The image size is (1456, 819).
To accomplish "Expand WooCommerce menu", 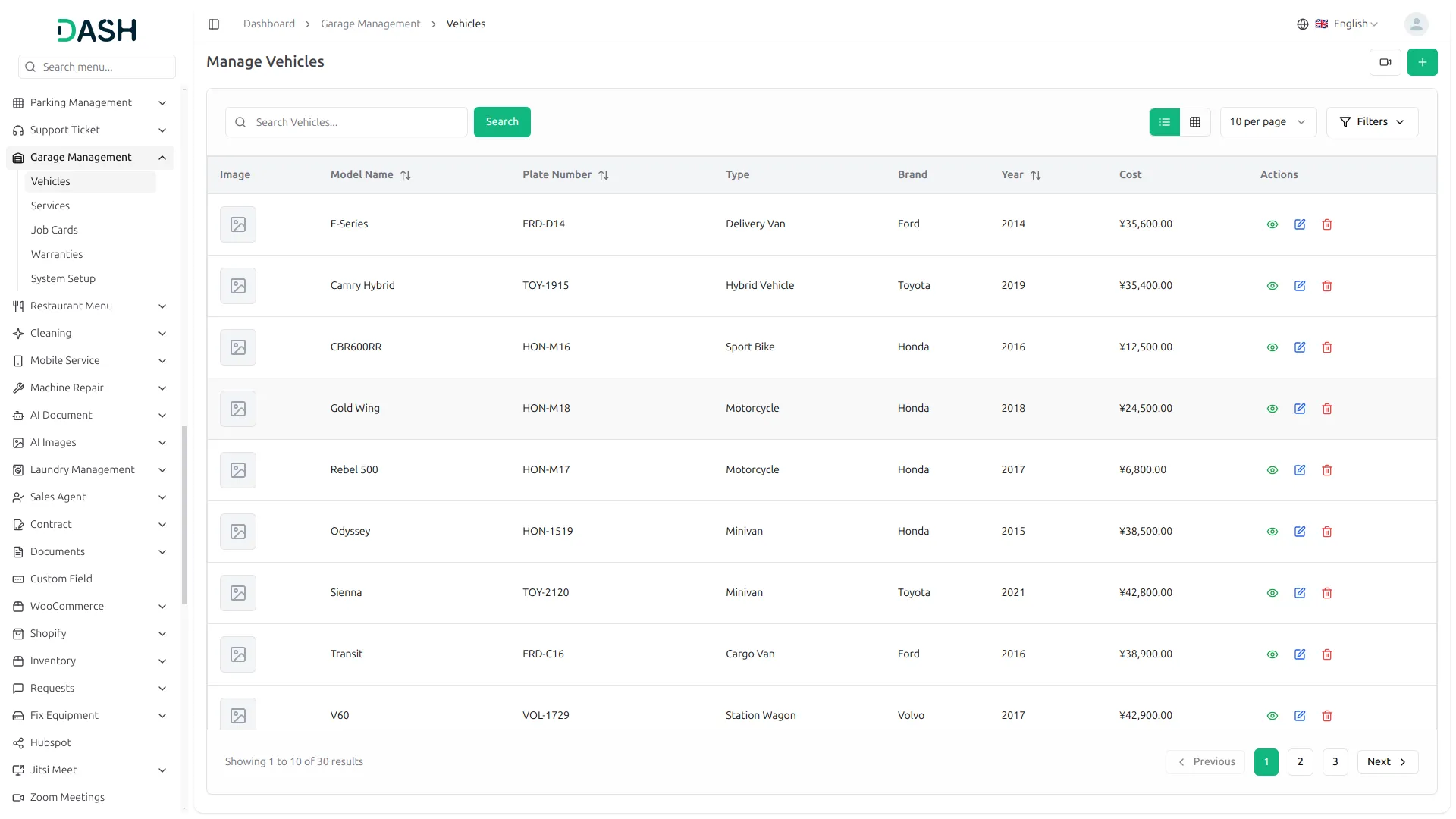I will click(x=90, y=607).
